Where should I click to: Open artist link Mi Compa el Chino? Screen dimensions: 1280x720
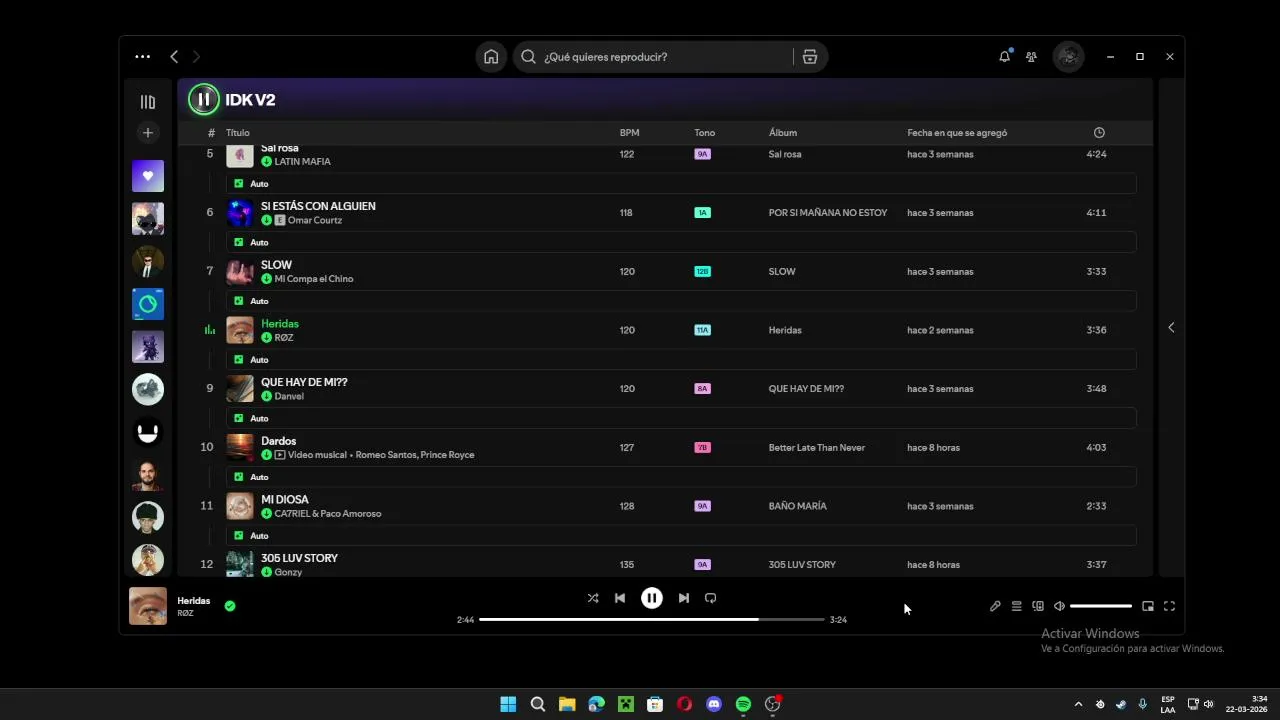[x=314, y=279]
